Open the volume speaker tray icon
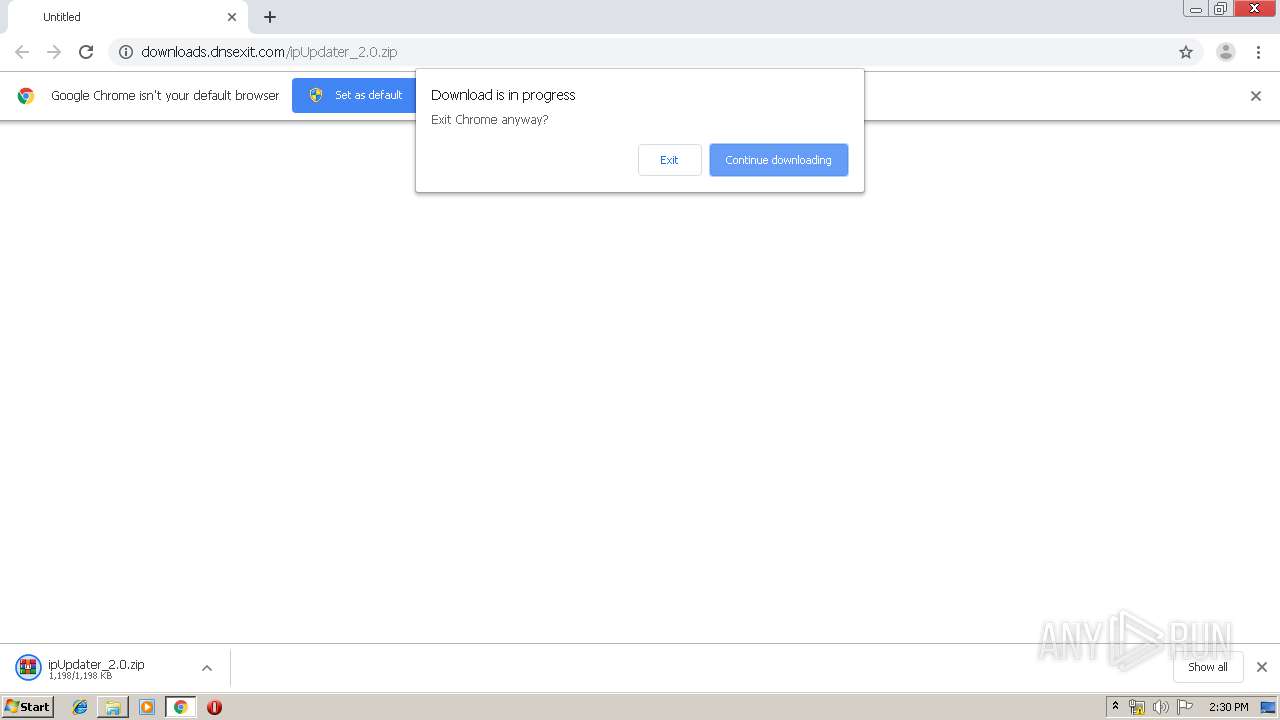This screenshot has height=720, width=1280. (x=1161, y=707)
